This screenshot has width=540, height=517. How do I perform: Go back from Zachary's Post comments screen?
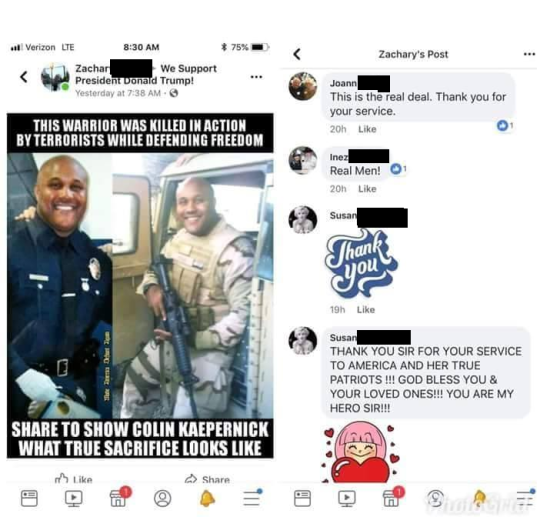click(x=297, y=54)
